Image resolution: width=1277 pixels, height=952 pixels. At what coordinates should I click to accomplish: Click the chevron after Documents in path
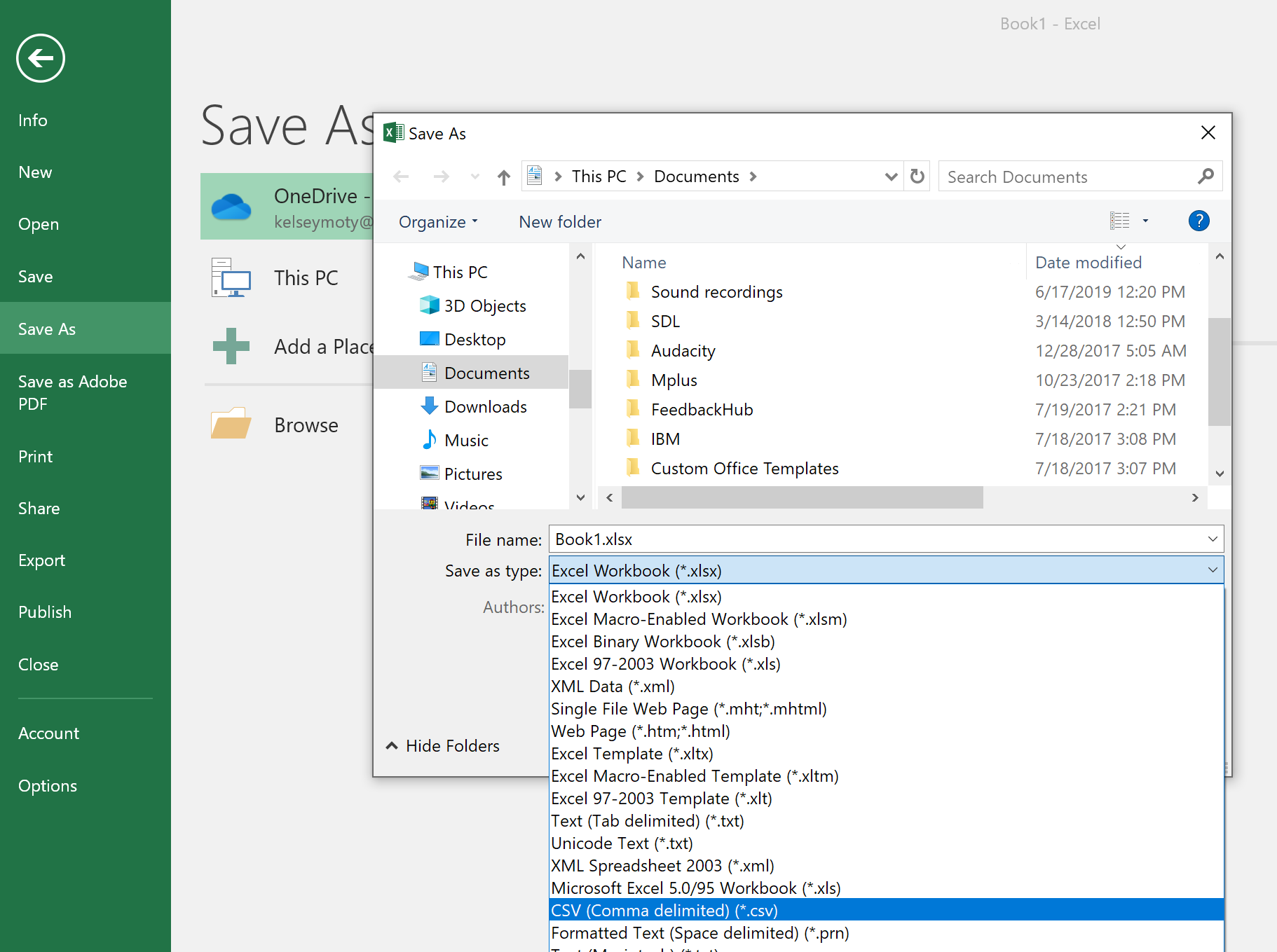753,177
